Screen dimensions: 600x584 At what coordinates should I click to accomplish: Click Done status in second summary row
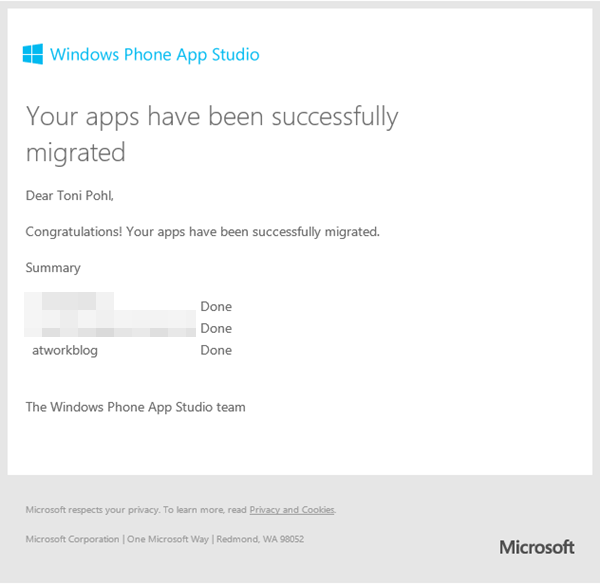click(216, 329)
